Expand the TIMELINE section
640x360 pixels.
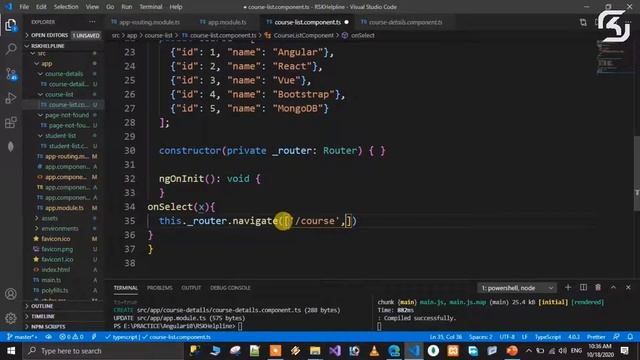click(63, 316)
